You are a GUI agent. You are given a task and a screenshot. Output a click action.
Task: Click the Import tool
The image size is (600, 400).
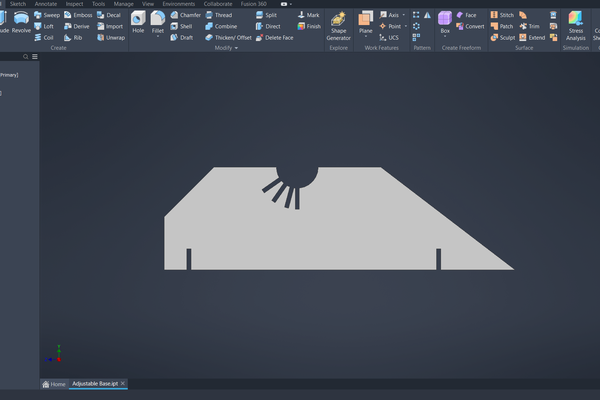(x=110, y=26)
